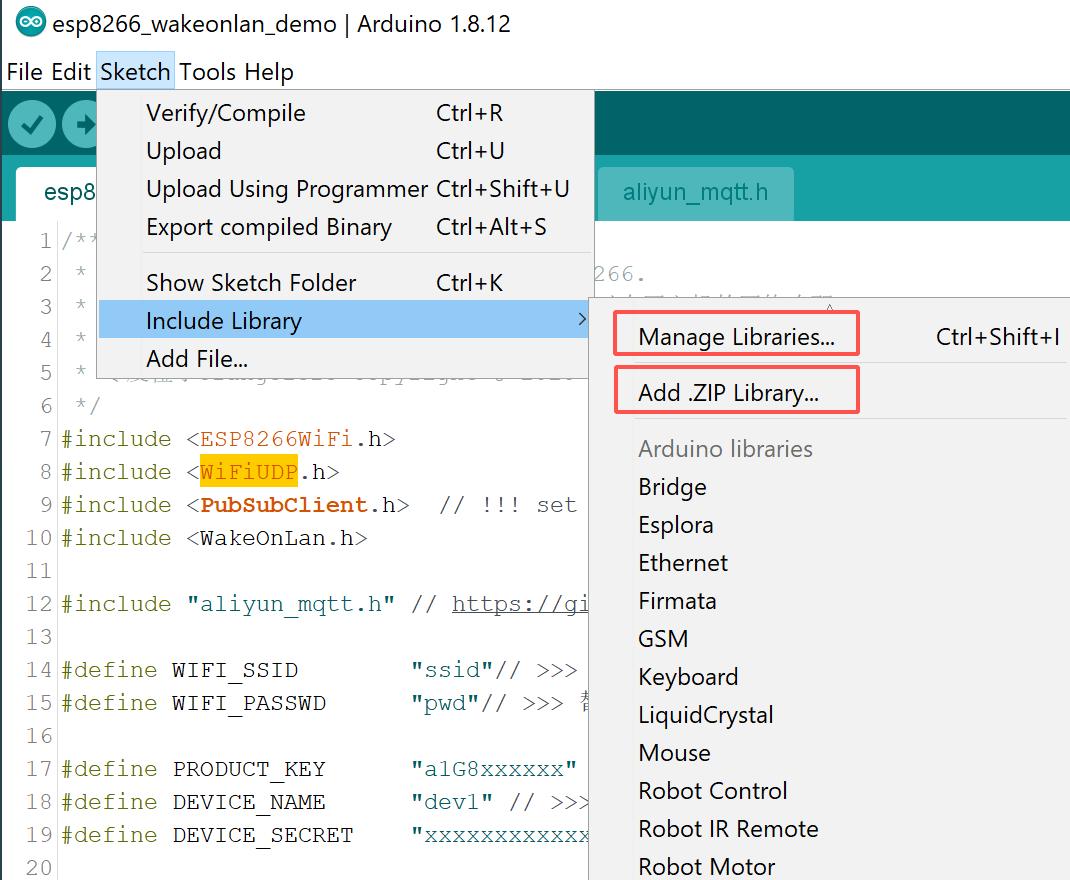The image size is (1070, 880).
Task: Open the Edit menu
Action: (x=71, y=72)
